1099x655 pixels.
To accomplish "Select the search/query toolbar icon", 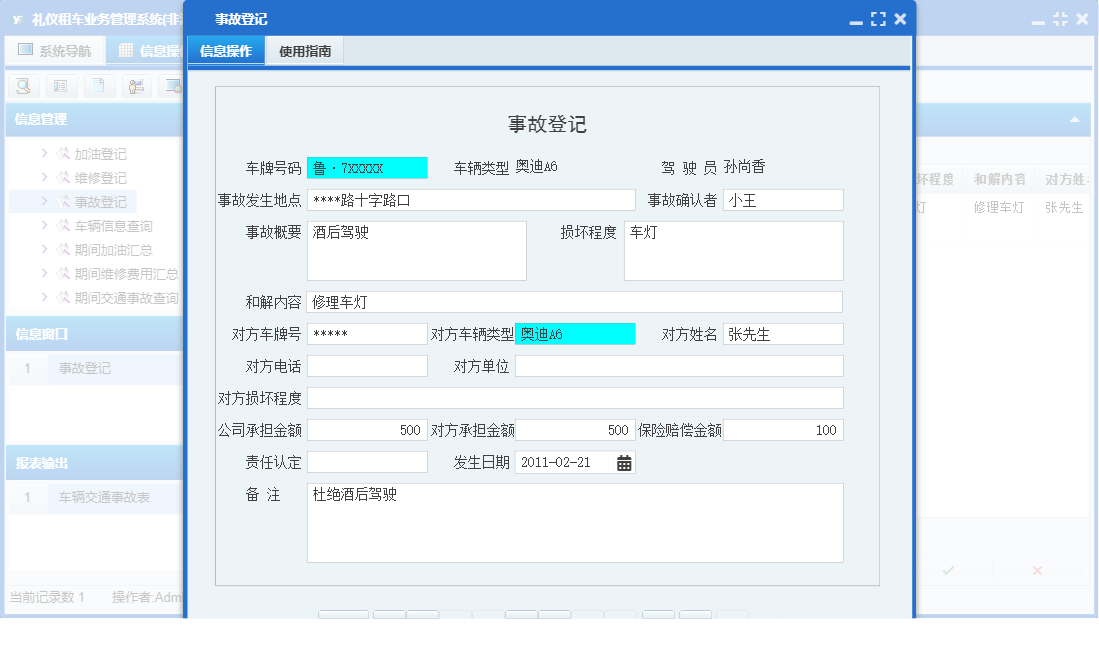I will [x=23, y=86].
